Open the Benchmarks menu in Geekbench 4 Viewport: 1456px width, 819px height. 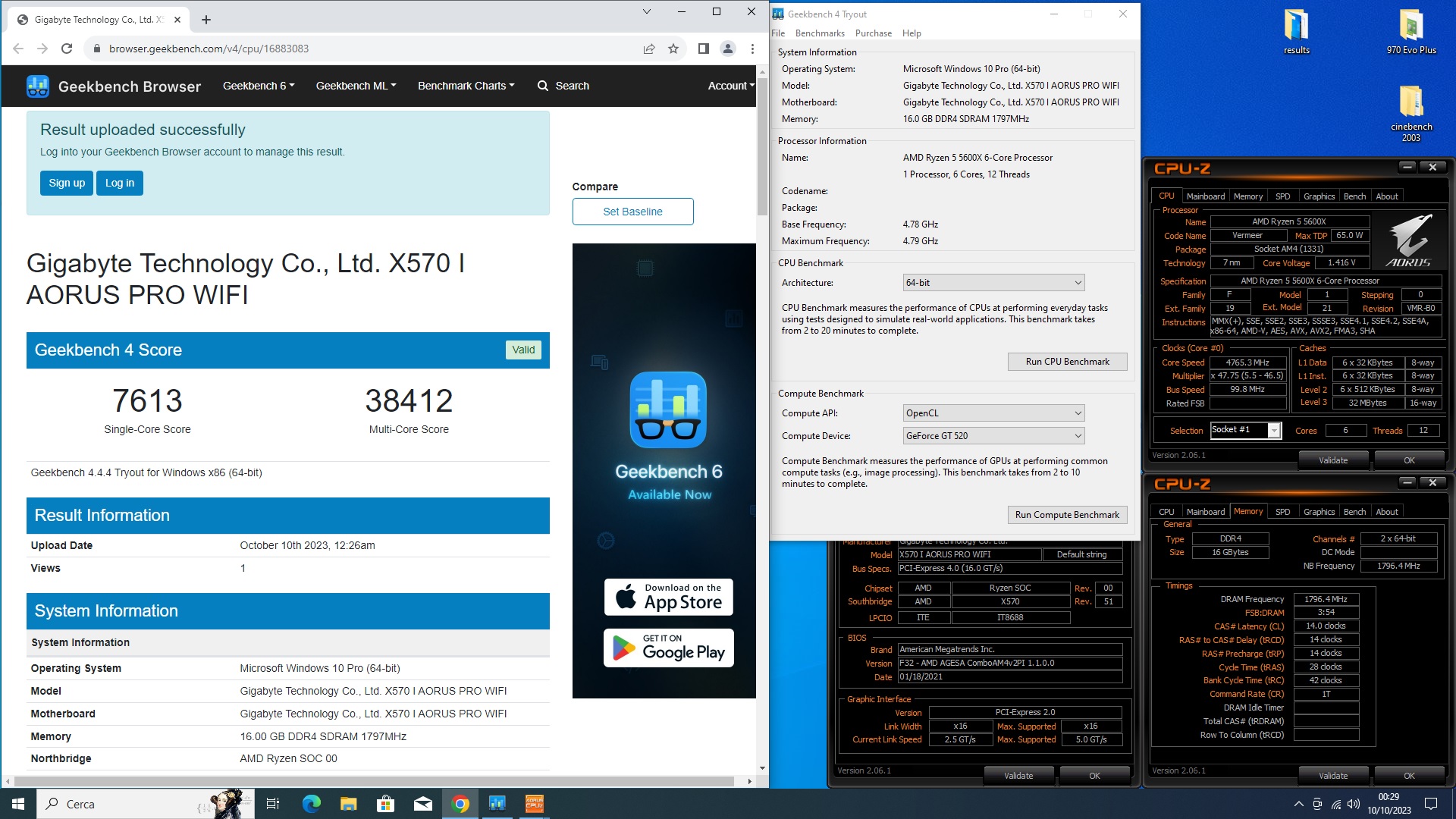point(820,33)
